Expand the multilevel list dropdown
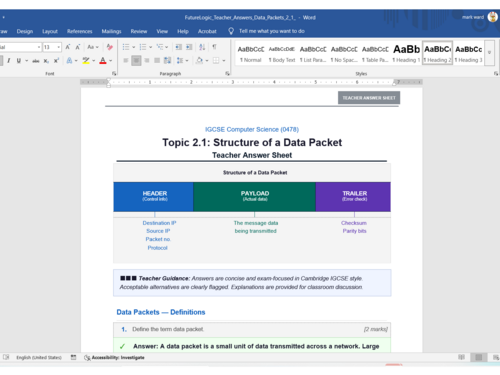This screenshot has width=500, height=375. pos(167,47)
